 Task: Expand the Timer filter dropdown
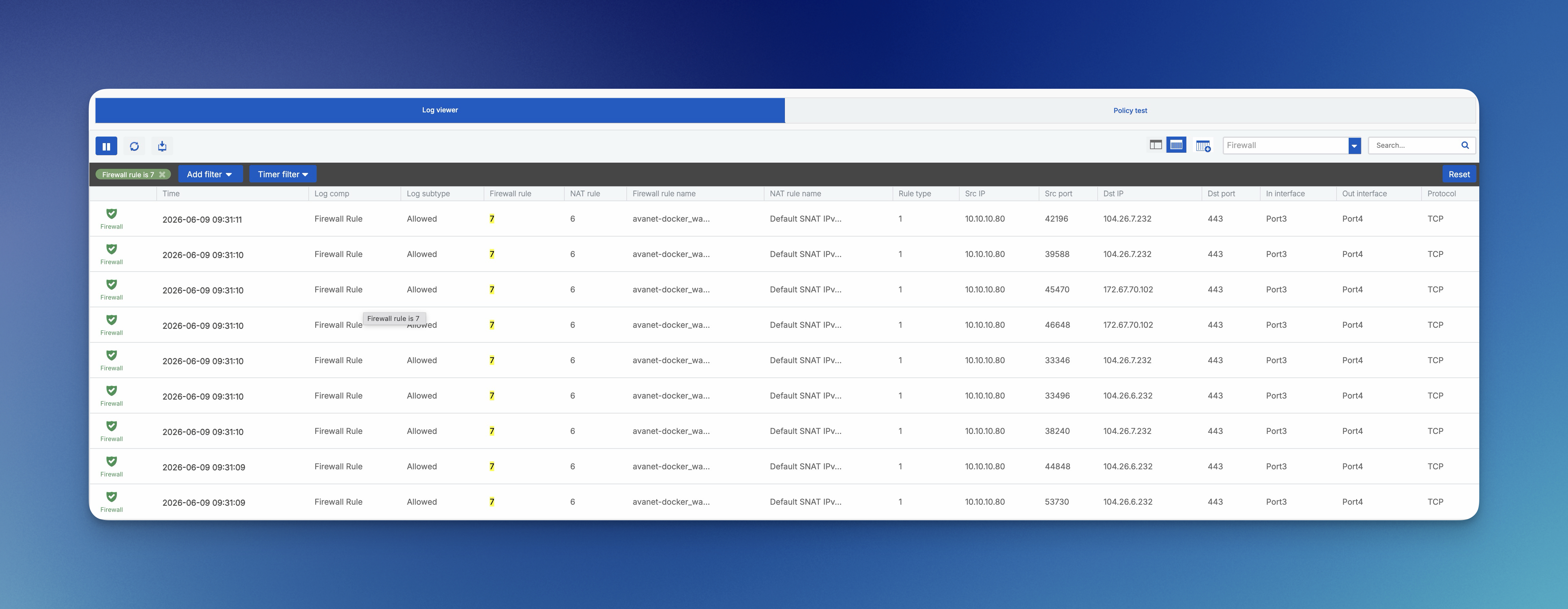tap(282, 174)
